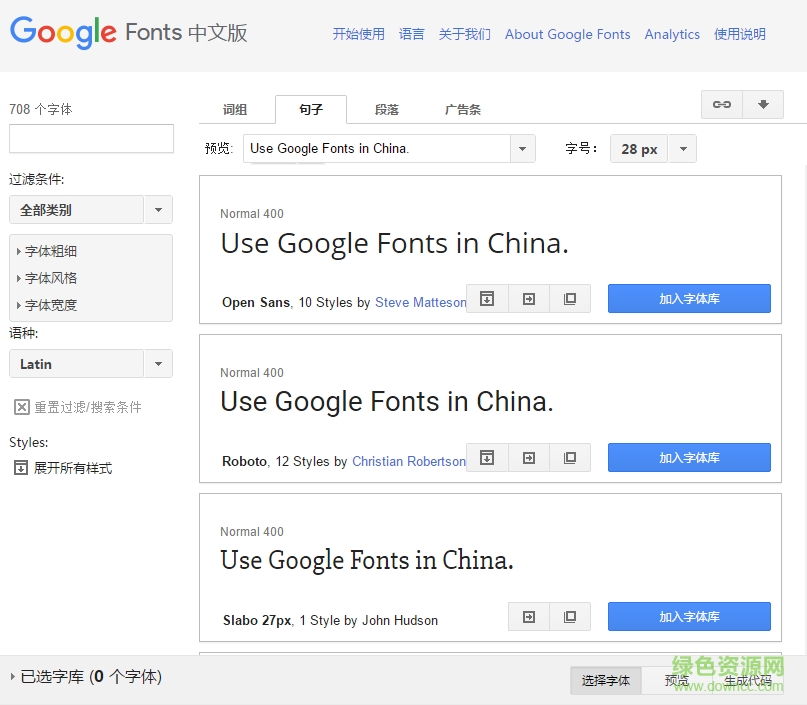Click 重置过滤/搜索条件 to reset filters
Image resolution: width=807 pixels, height=705 pixels.
pos(70,406)
